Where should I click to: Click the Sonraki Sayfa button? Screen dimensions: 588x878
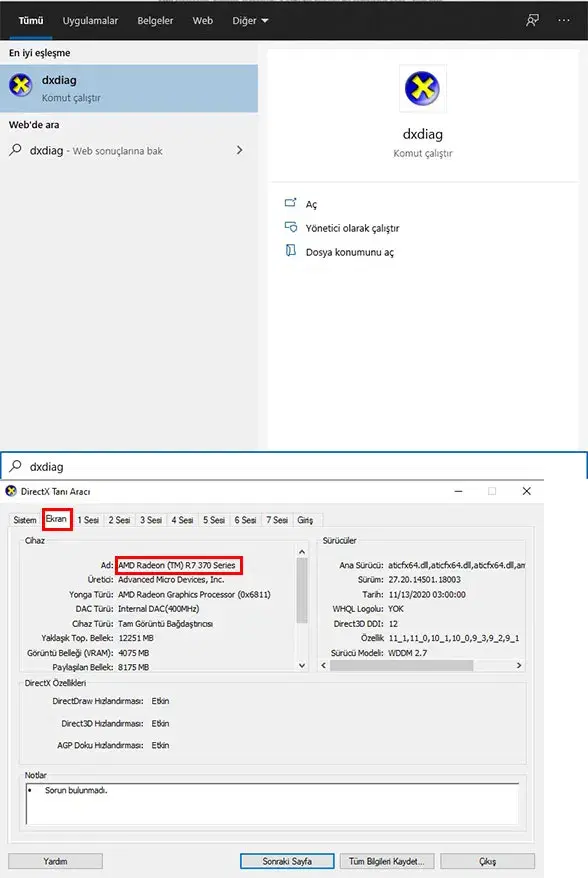pyautogui.click(x=287, y=861)
